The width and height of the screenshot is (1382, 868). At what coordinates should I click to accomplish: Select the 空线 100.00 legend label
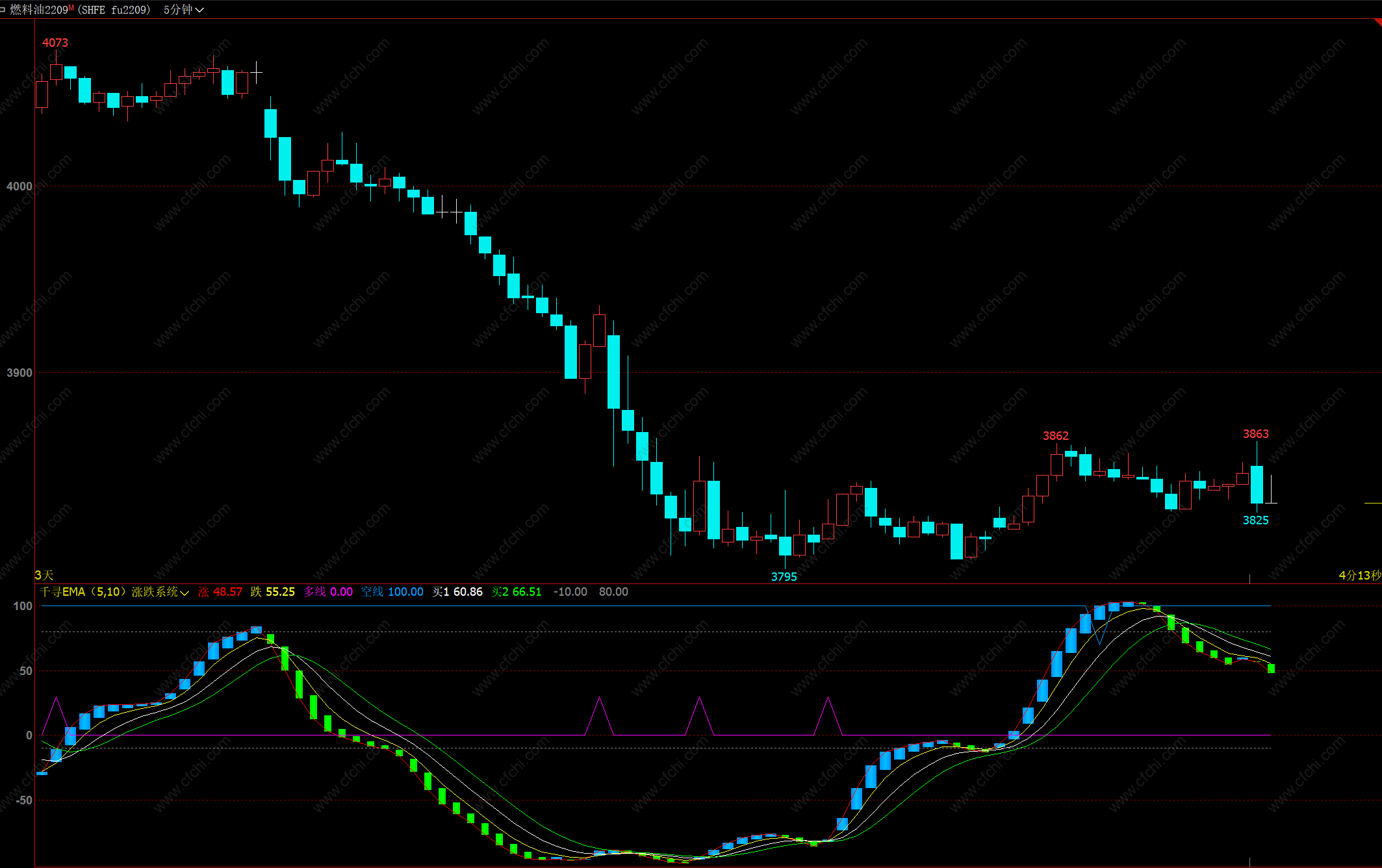[x=392, y=592]
